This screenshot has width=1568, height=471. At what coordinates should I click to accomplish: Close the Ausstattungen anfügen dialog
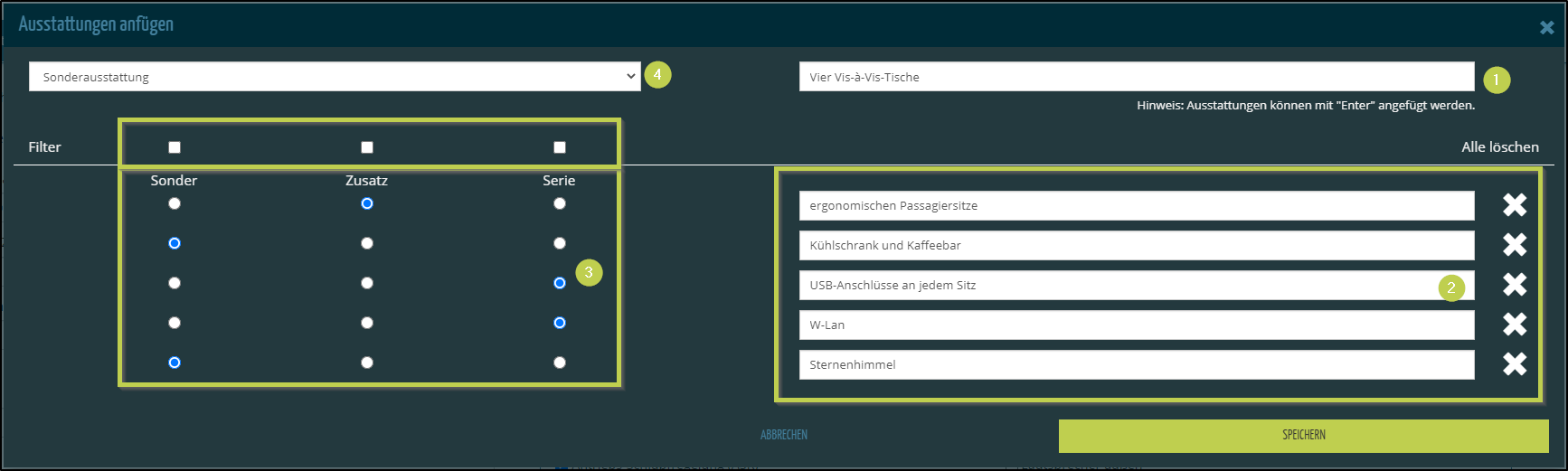(x=1546, y=28)
